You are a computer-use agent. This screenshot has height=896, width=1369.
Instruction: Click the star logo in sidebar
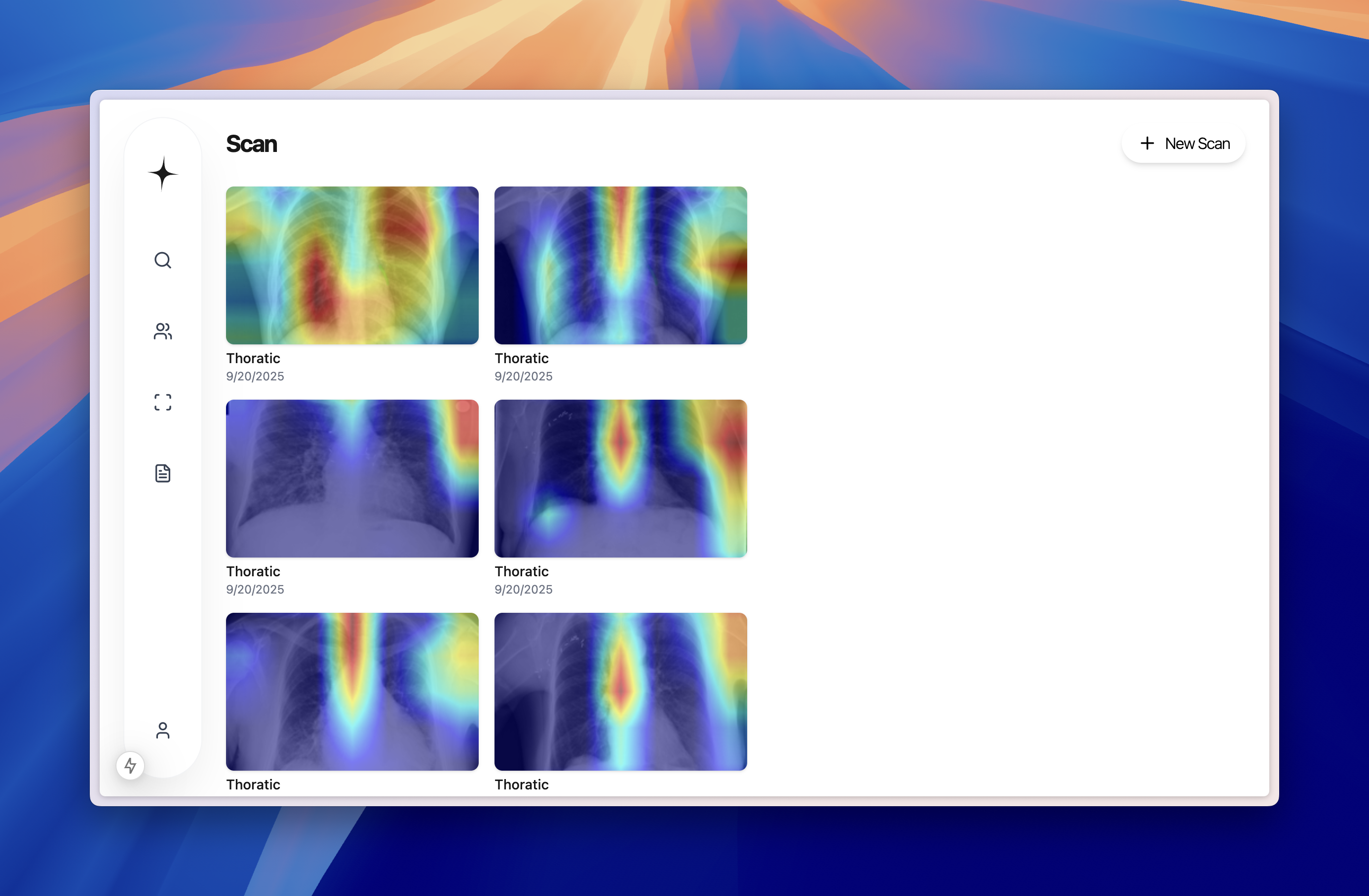(163, 173)
